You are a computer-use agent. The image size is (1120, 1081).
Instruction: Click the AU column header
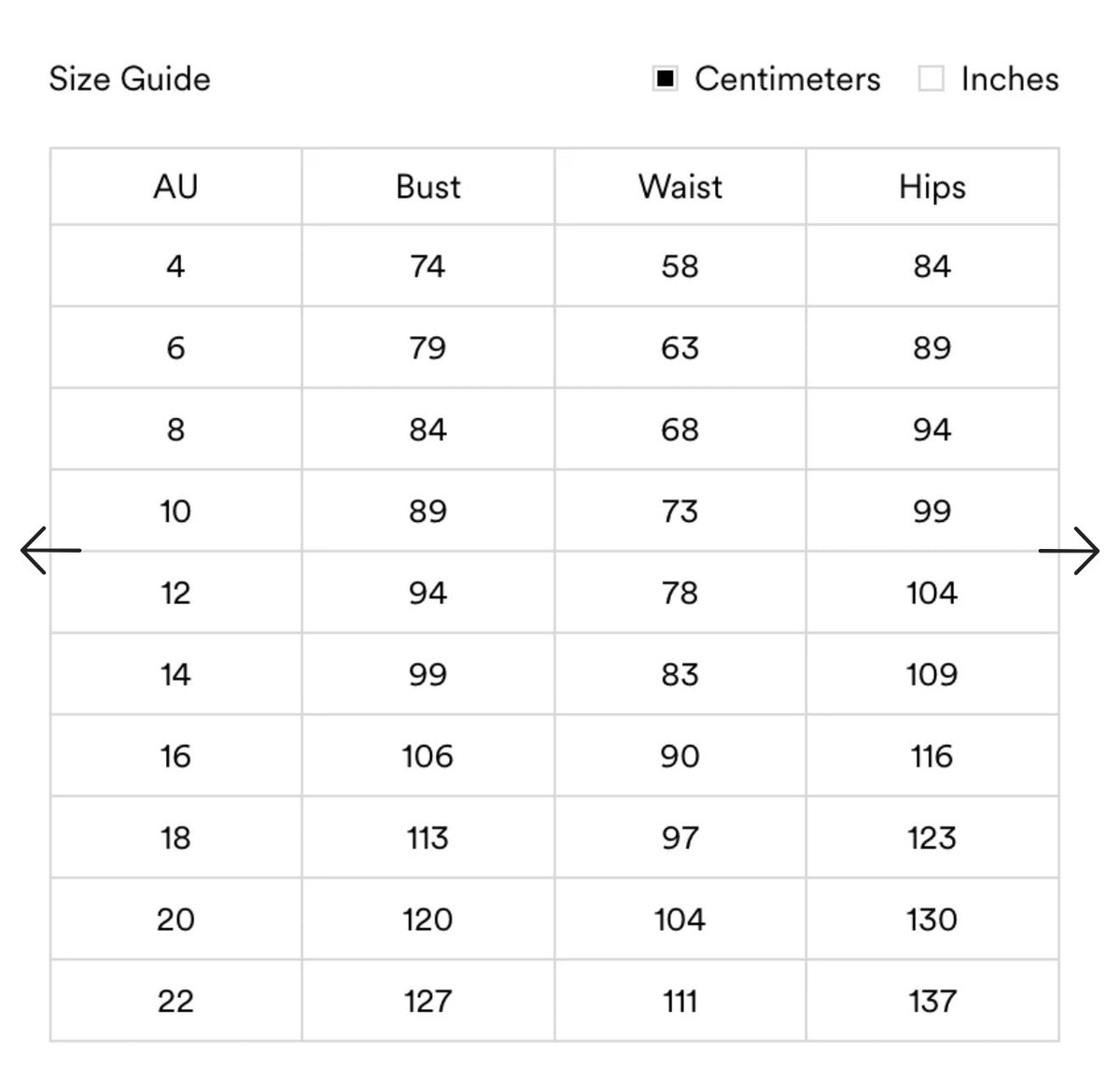[175, 187]
